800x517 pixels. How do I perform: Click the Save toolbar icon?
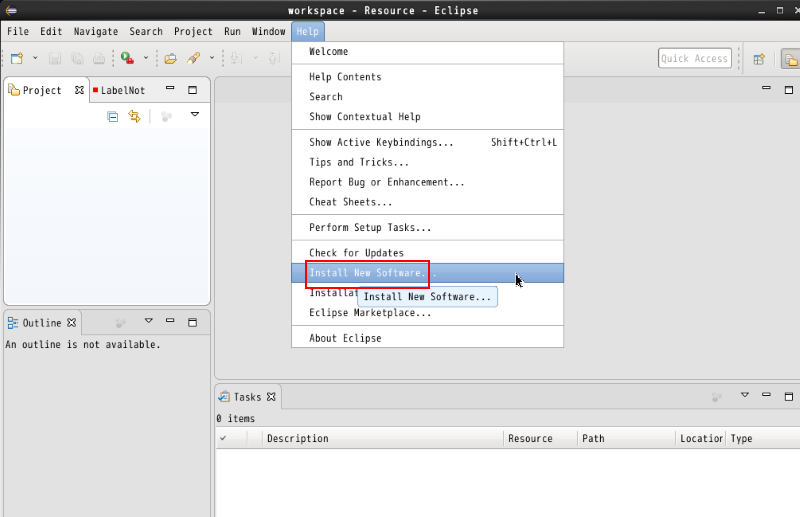click(55, 58)
